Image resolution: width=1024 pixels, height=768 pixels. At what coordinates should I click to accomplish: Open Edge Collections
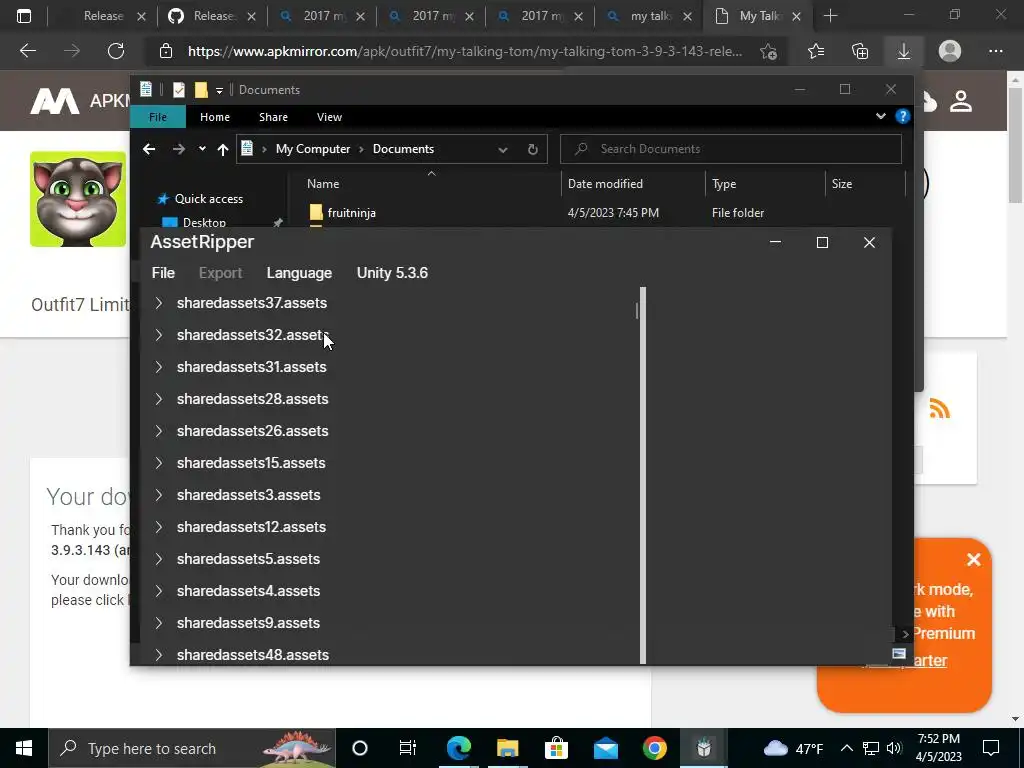(x=860, y=51)
